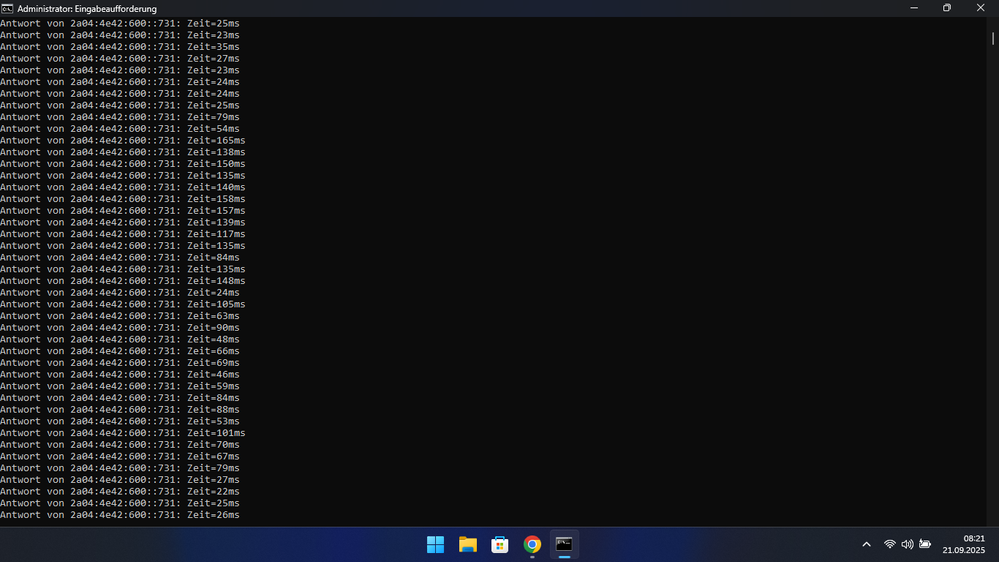Click the line with Zeit=101ms
The width and height of the screenshot is (999, 562).
[122, 433]
